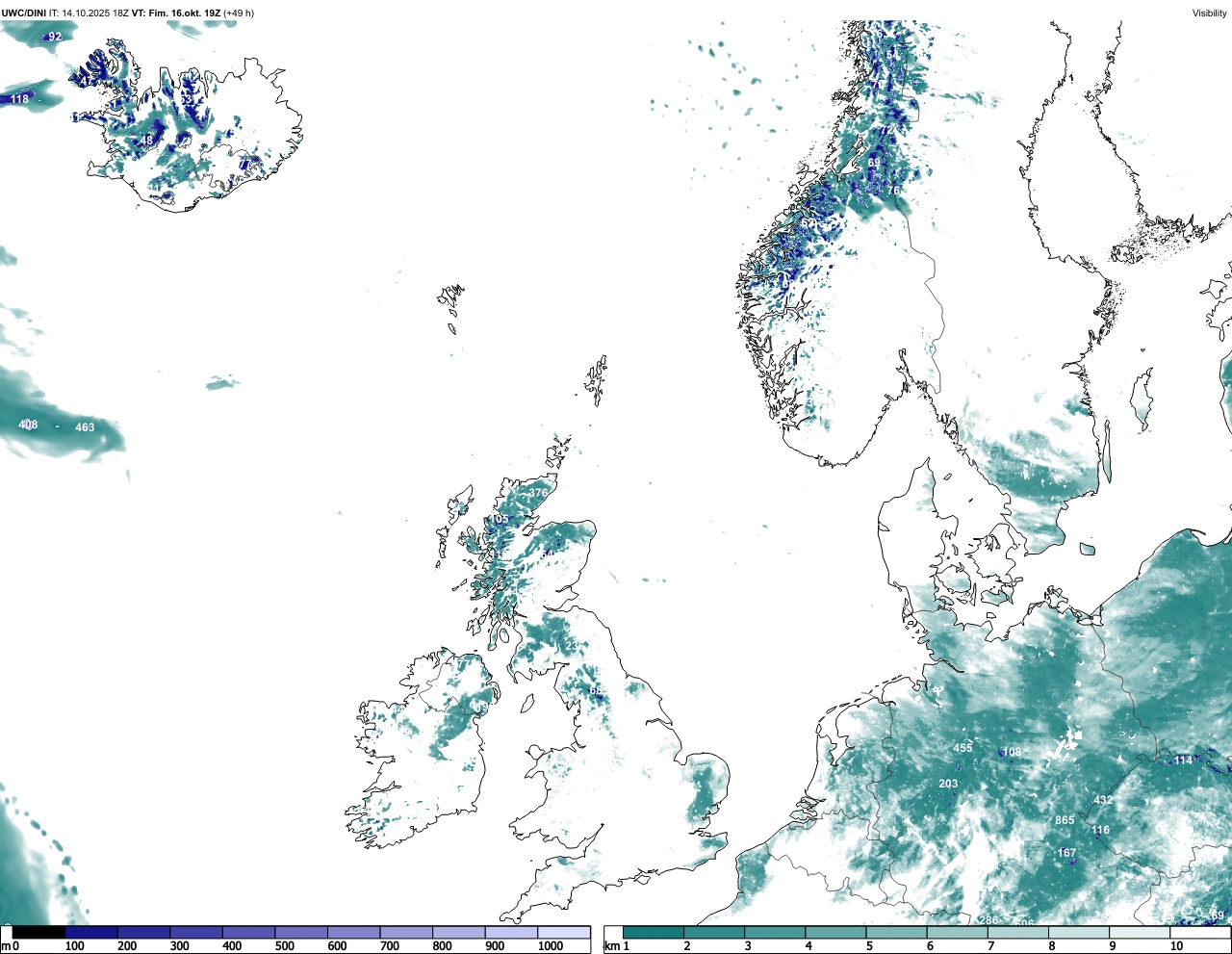1232x954 pixels.
Task: Click the pale lavender swatch above the 1000 label
Action: coord(564,932)
